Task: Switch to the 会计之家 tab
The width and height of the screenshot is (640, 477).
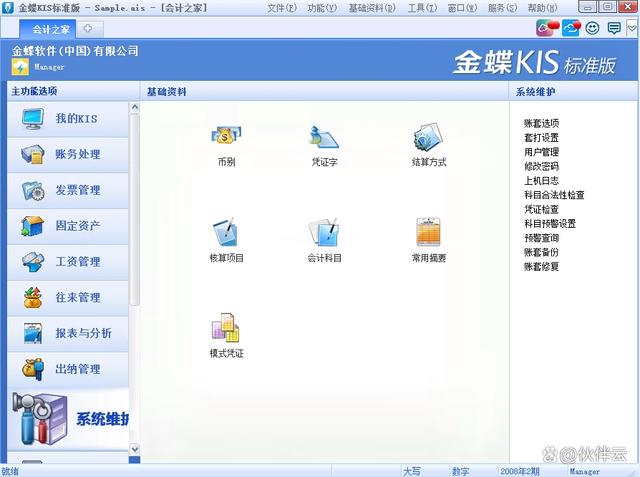Action: tap(48, 28)
